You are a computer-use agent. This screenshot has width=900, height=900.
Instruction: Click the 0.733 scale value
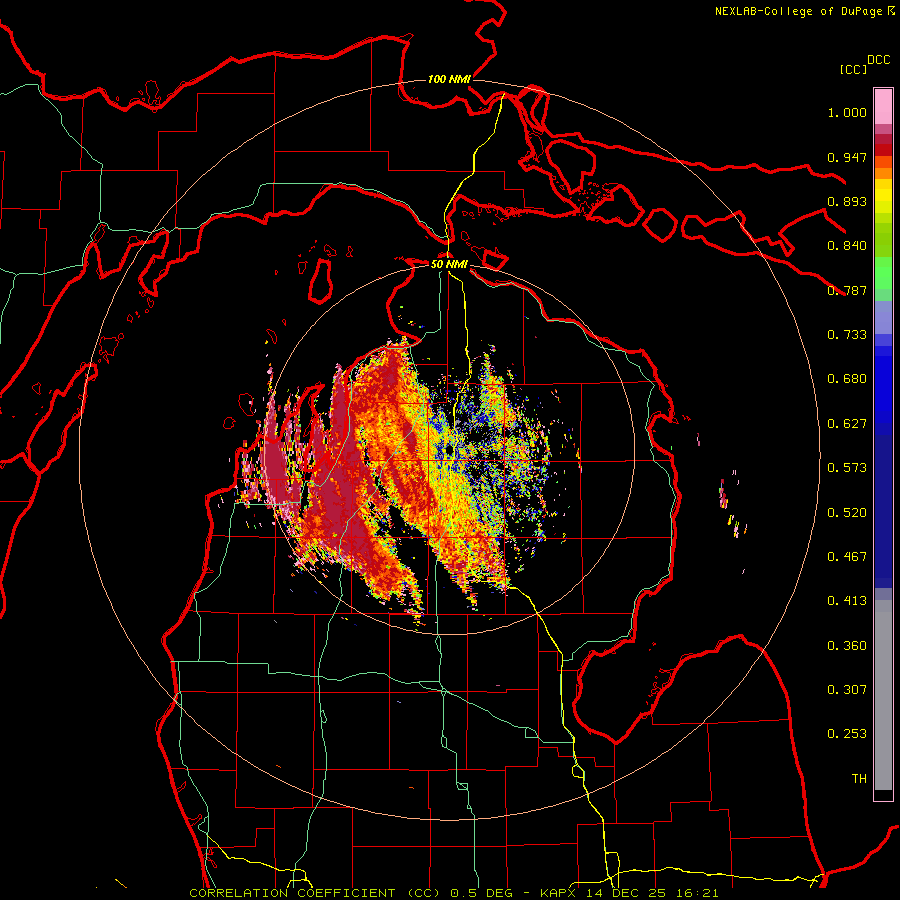(x=847, y=335)
